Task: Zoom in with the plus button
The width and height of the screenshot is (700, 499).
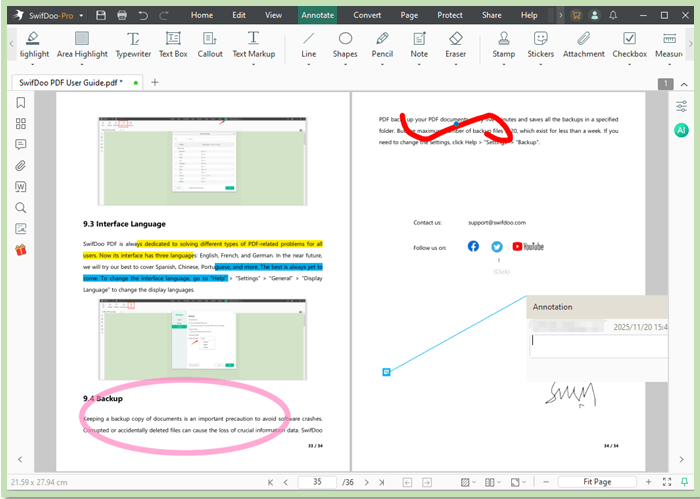Action: pos(648,482)
